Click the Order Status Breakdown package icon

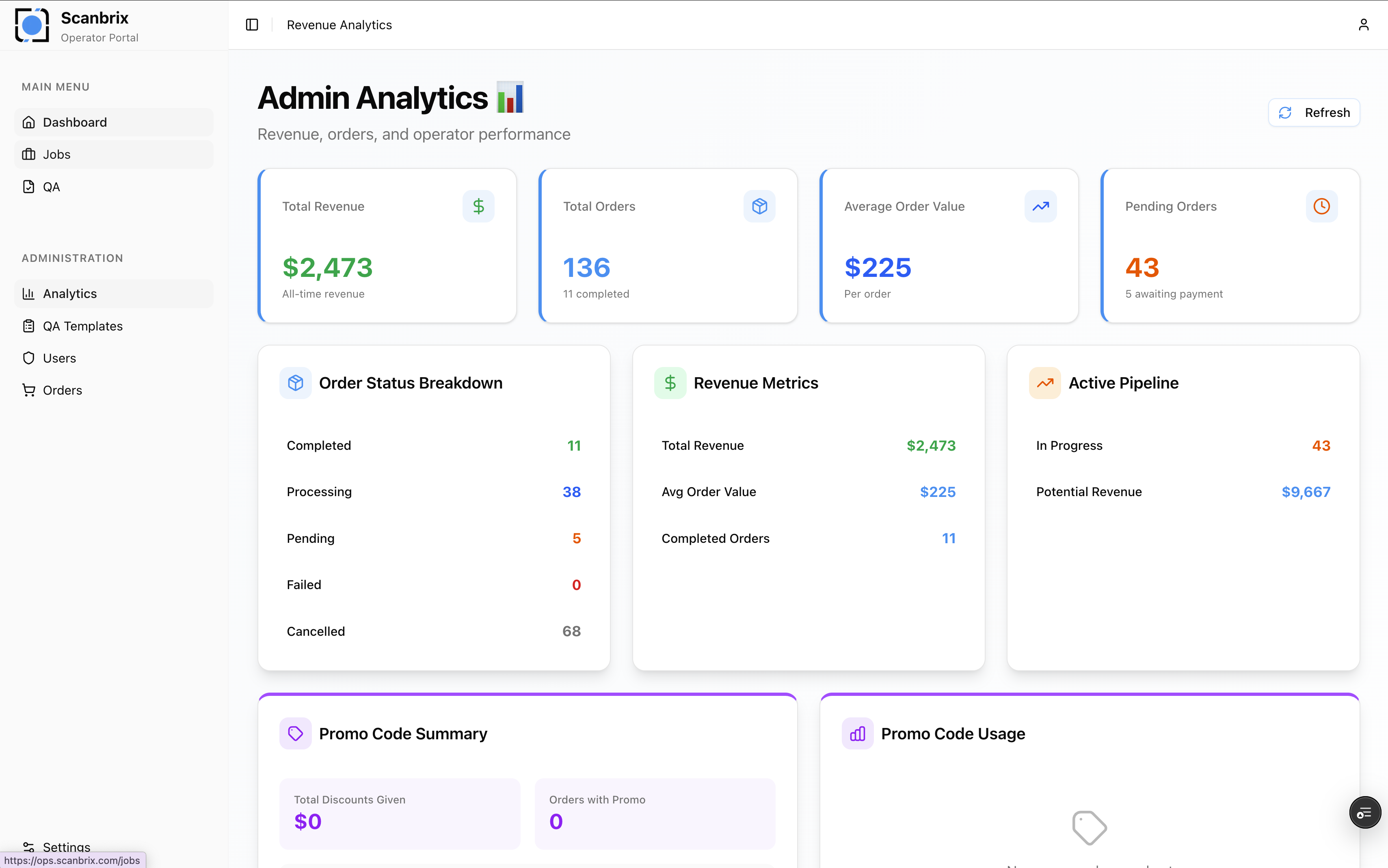(296, 382)
